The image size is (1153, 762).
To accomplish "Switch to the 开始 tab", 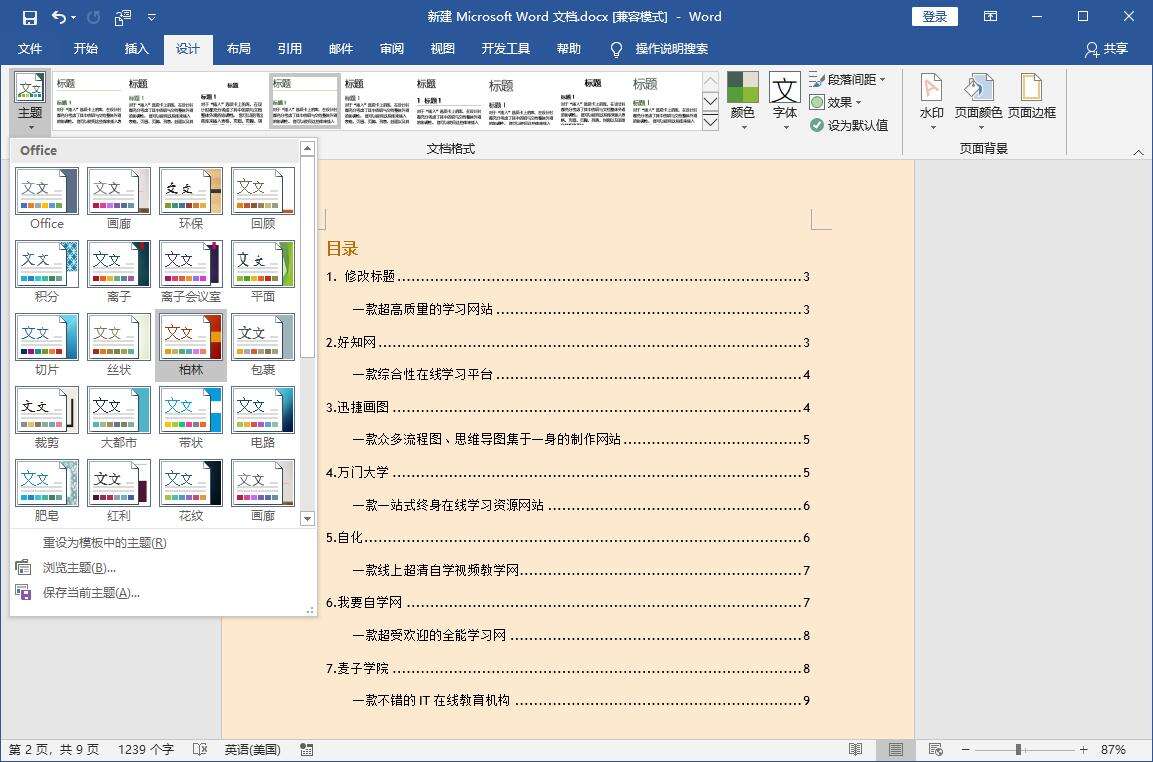I will tap(85, 49).
